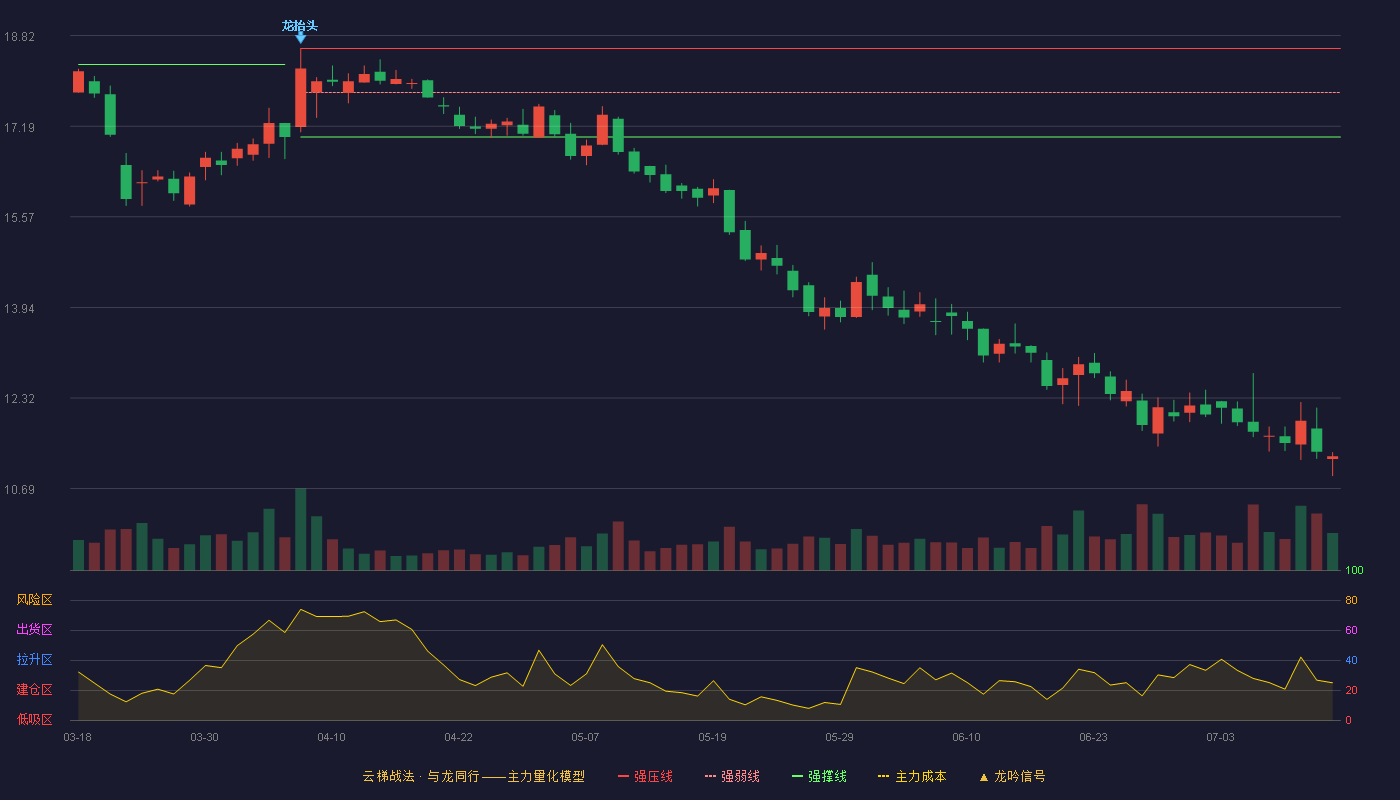Click the 03-30 date axis label

[204, 737]
